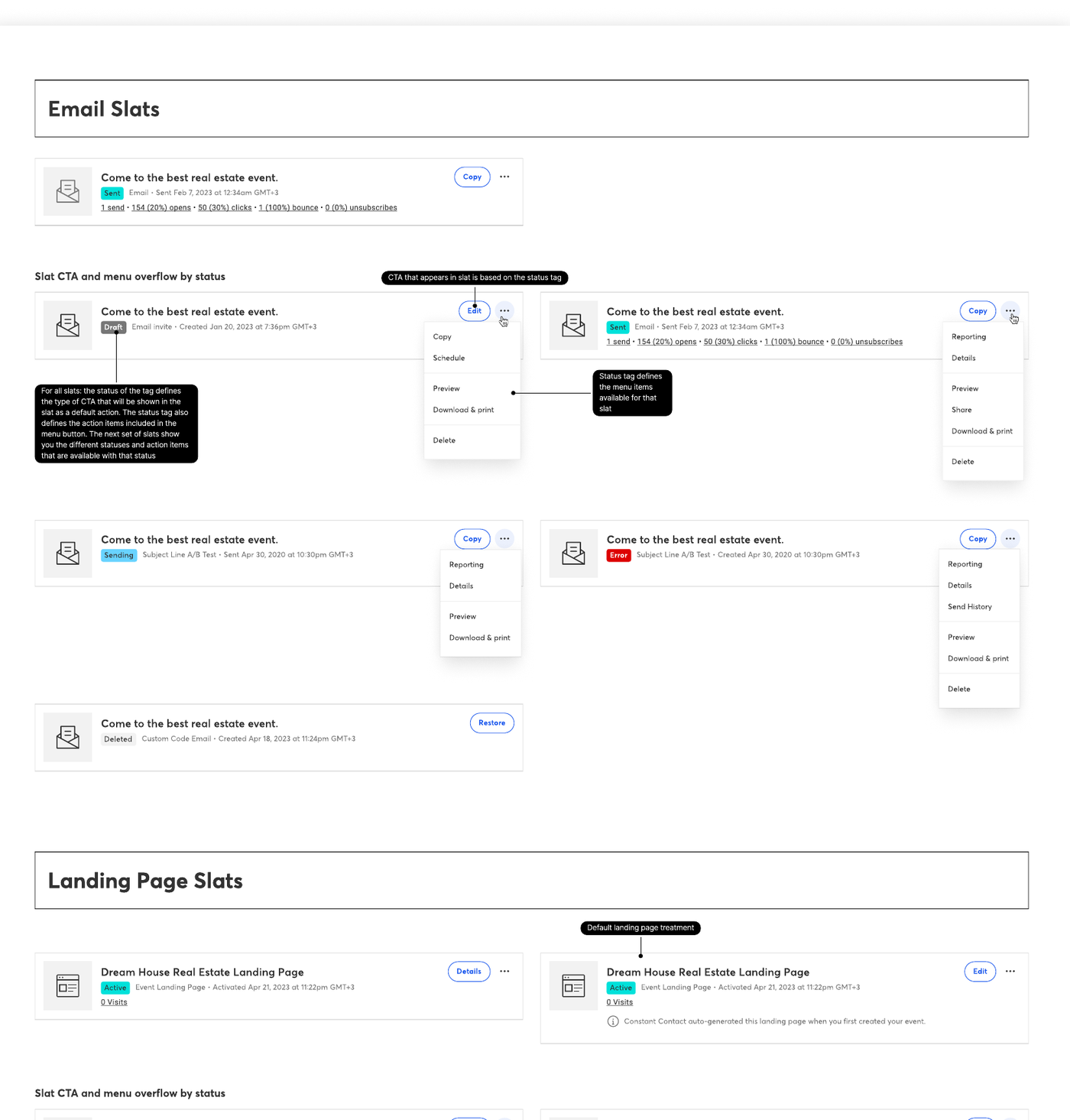Click the Edit button on the Draft slat
Image resolution: width=1070 pixels, height=1120 pixels.
click(475, 311)
